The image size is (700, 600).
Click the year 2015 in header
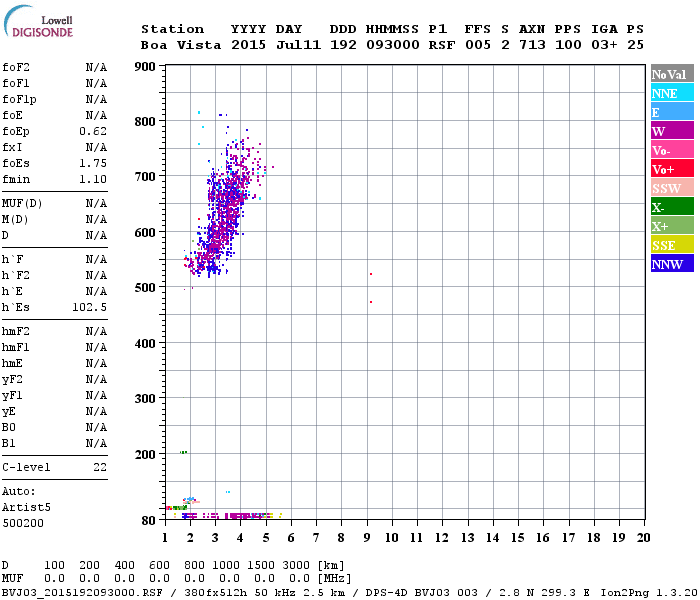pyautogui.click(x=248, y=45)
